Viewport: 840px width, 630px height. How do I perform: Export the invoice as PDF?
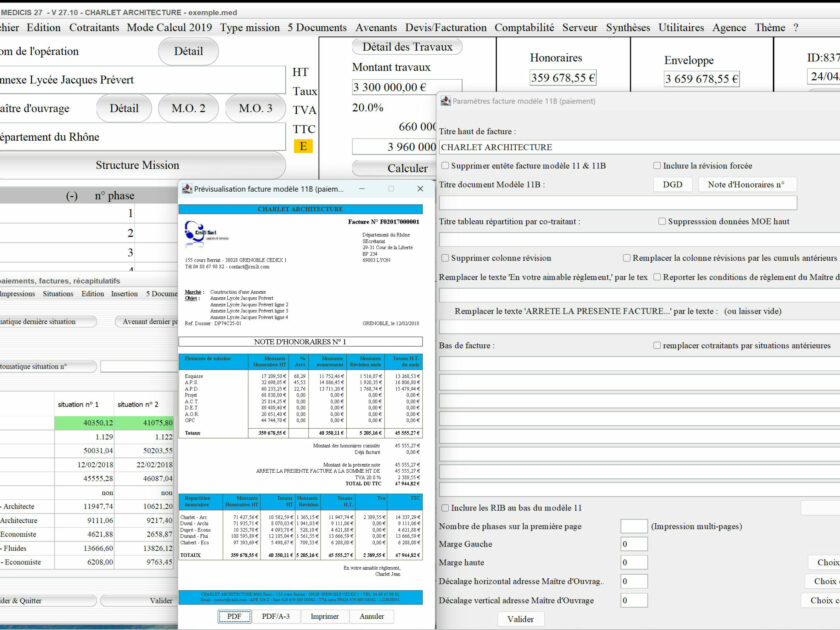234,617
